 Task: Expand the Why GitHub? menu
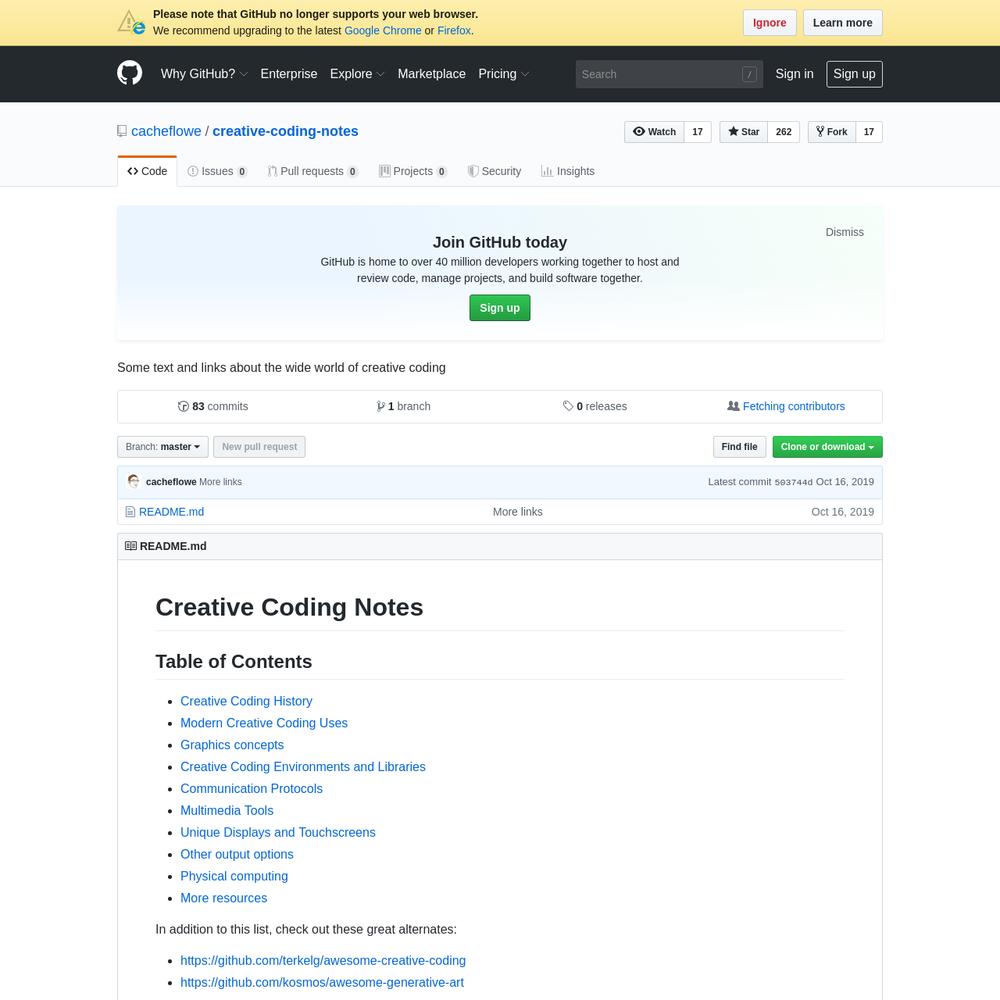204,74
